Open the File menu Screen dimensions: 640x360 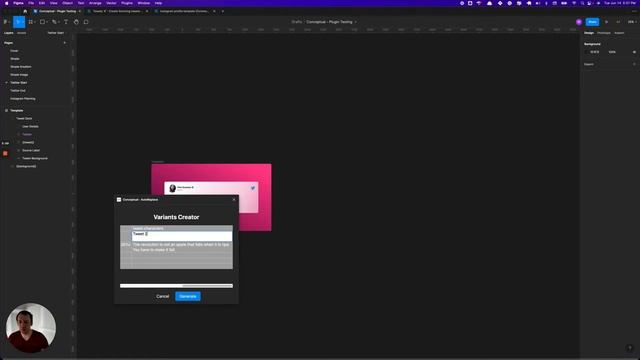[31, 3]
